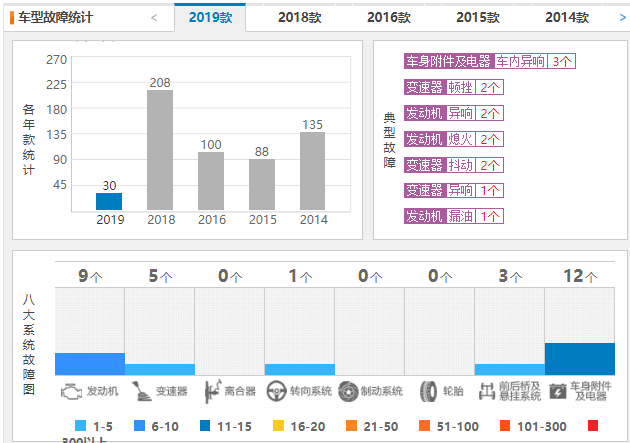
Task: Click the 2016 bar with value 100
Action: (x=211, y=181)
